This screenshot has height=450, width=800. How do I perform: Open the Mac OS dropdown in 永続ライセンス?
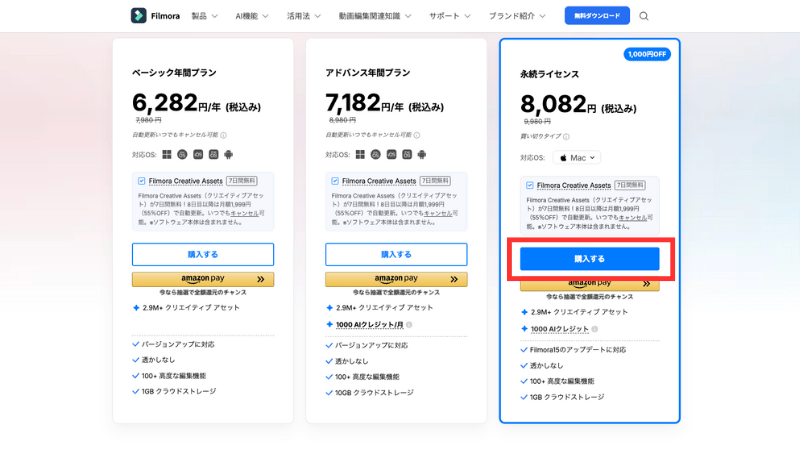tap(577, 158)
